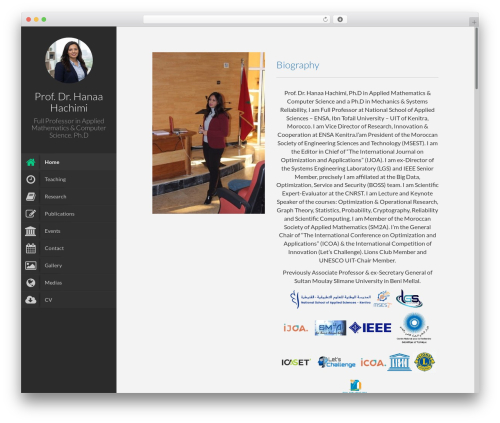Click the institution building icon beside Events

(31, 231)
